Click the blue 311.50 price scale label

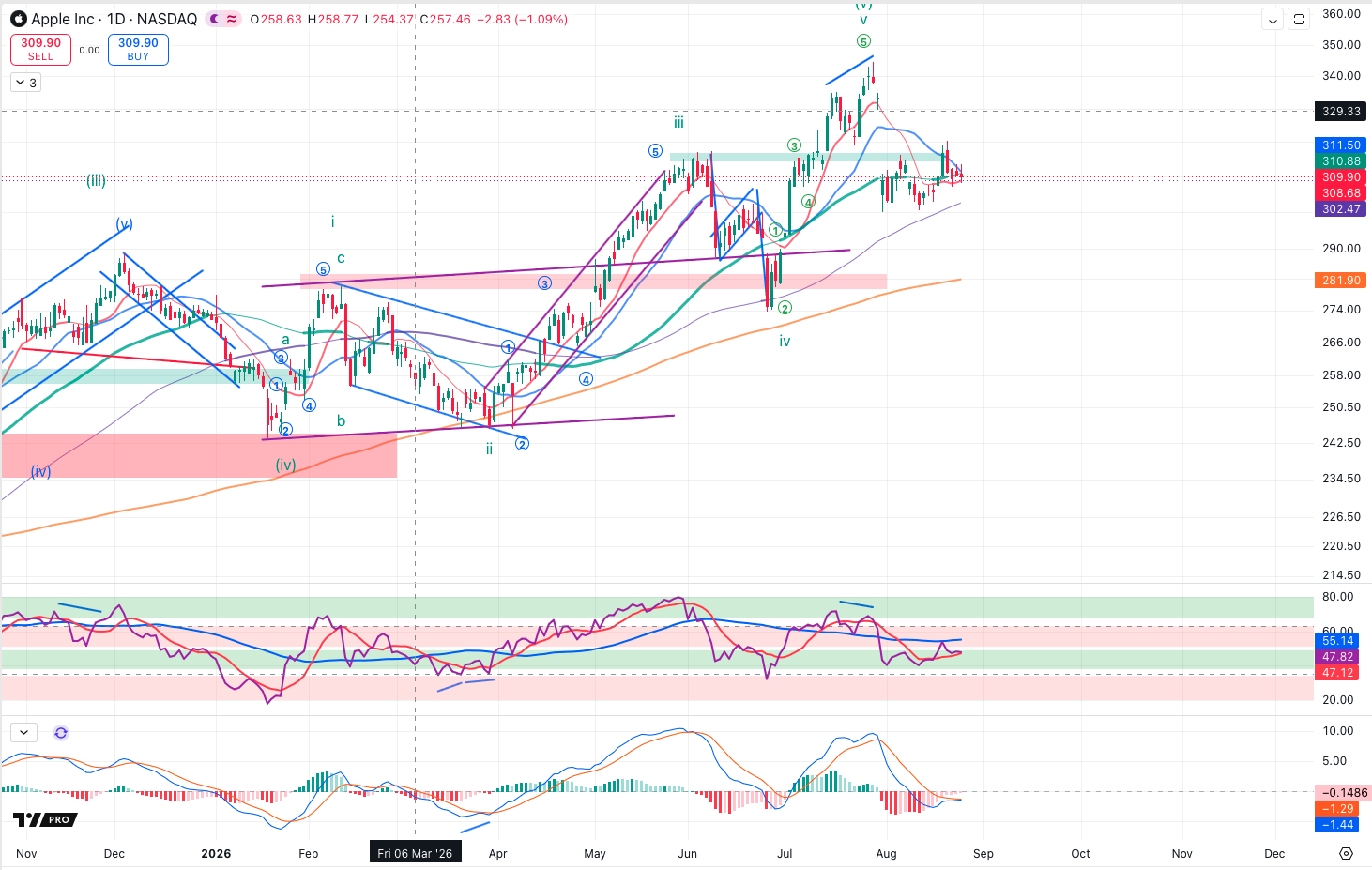pyautogui.click(x=1341, y=145)
